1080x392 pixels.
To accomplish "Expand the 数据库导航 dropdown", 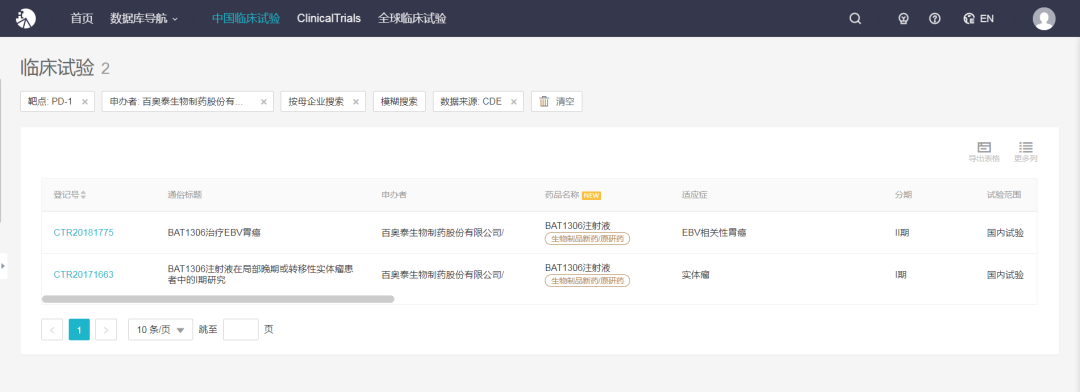I will click(144, 19).
